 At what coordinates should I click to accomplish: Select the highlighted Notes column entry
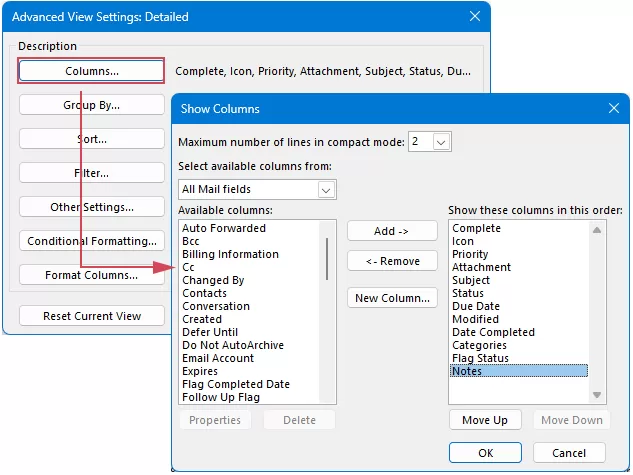[519, 371]
